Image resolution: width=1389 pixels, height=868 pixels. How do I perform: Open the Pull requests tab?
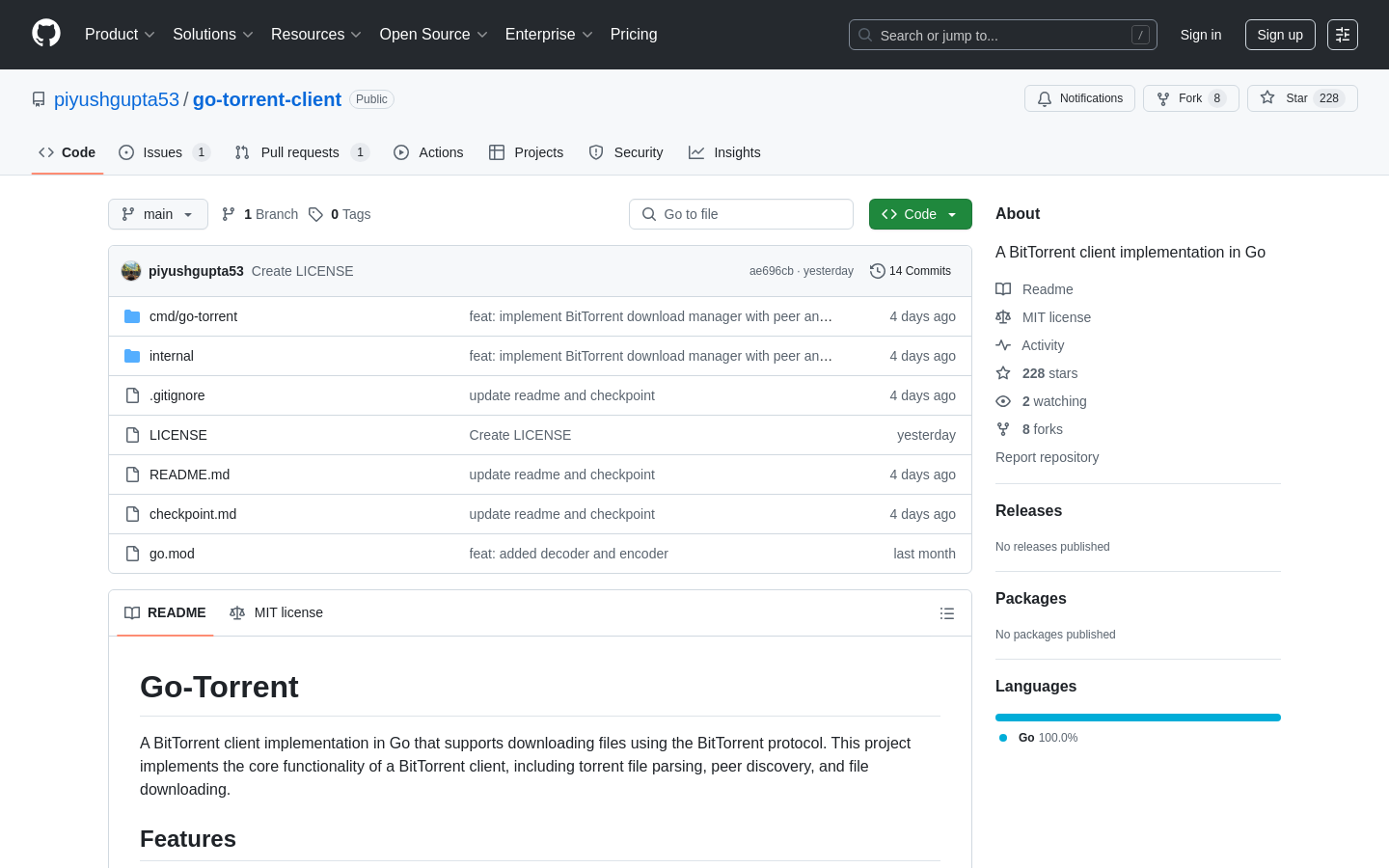(302, 152)
